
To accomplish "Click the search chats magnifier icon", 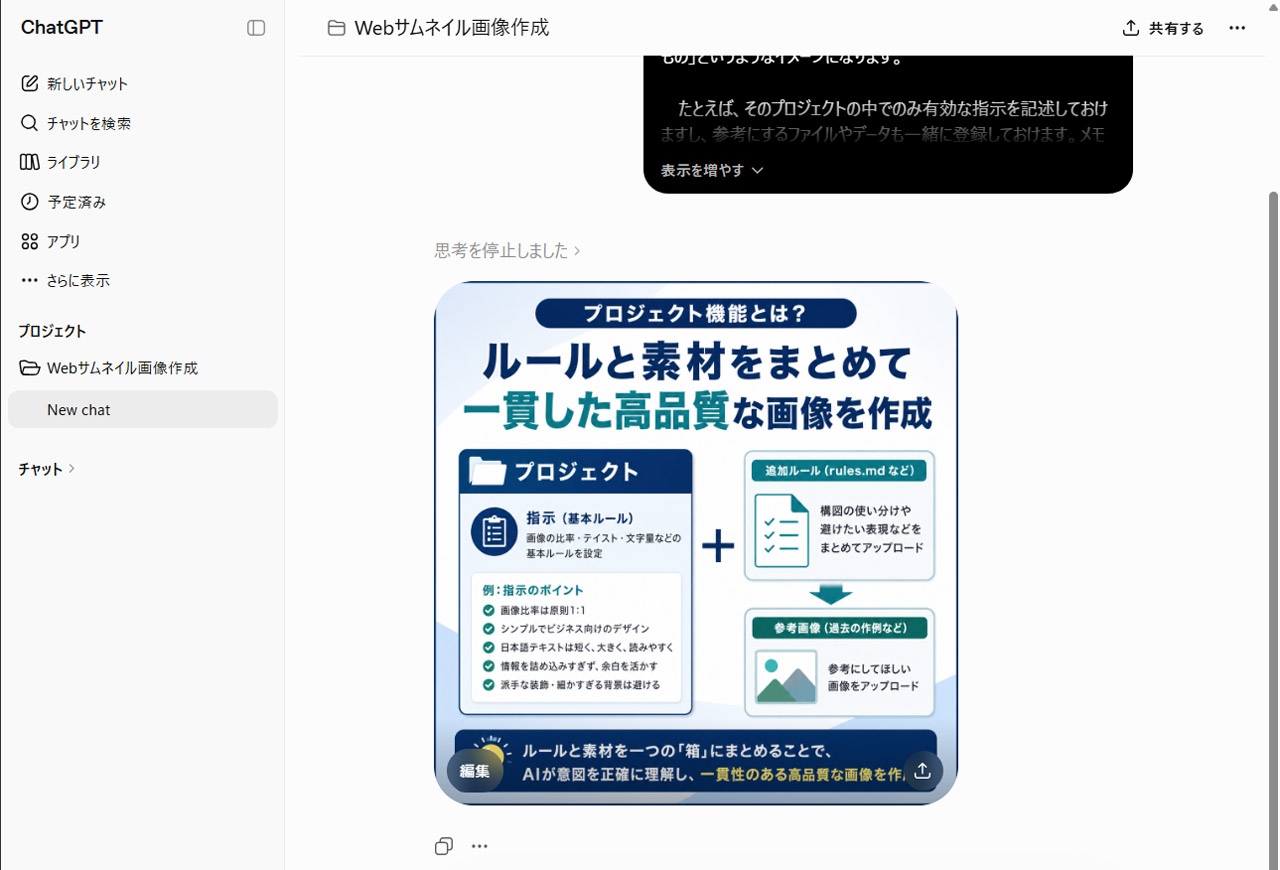I will [30, 123].
